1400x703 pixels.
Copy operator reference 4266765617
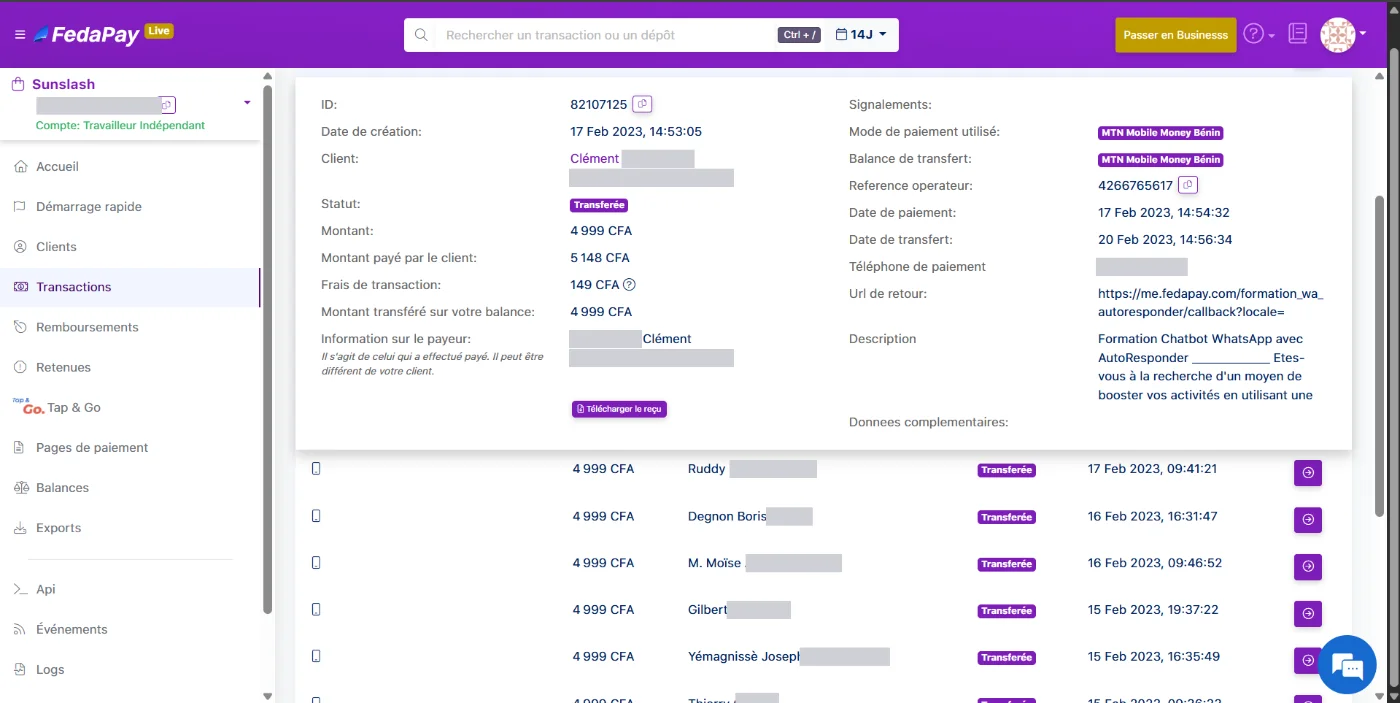[x=1188, y=185]
